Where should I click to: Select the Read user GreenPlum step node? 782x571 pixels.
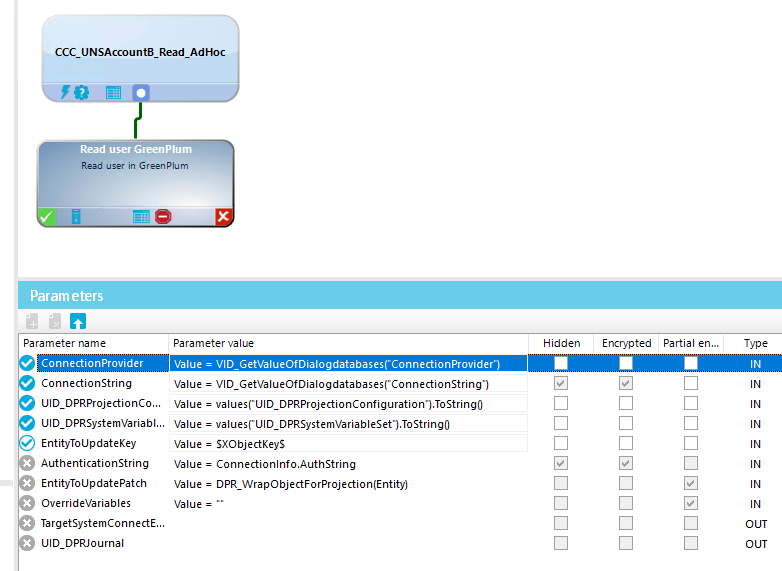(x=136, y=183)
